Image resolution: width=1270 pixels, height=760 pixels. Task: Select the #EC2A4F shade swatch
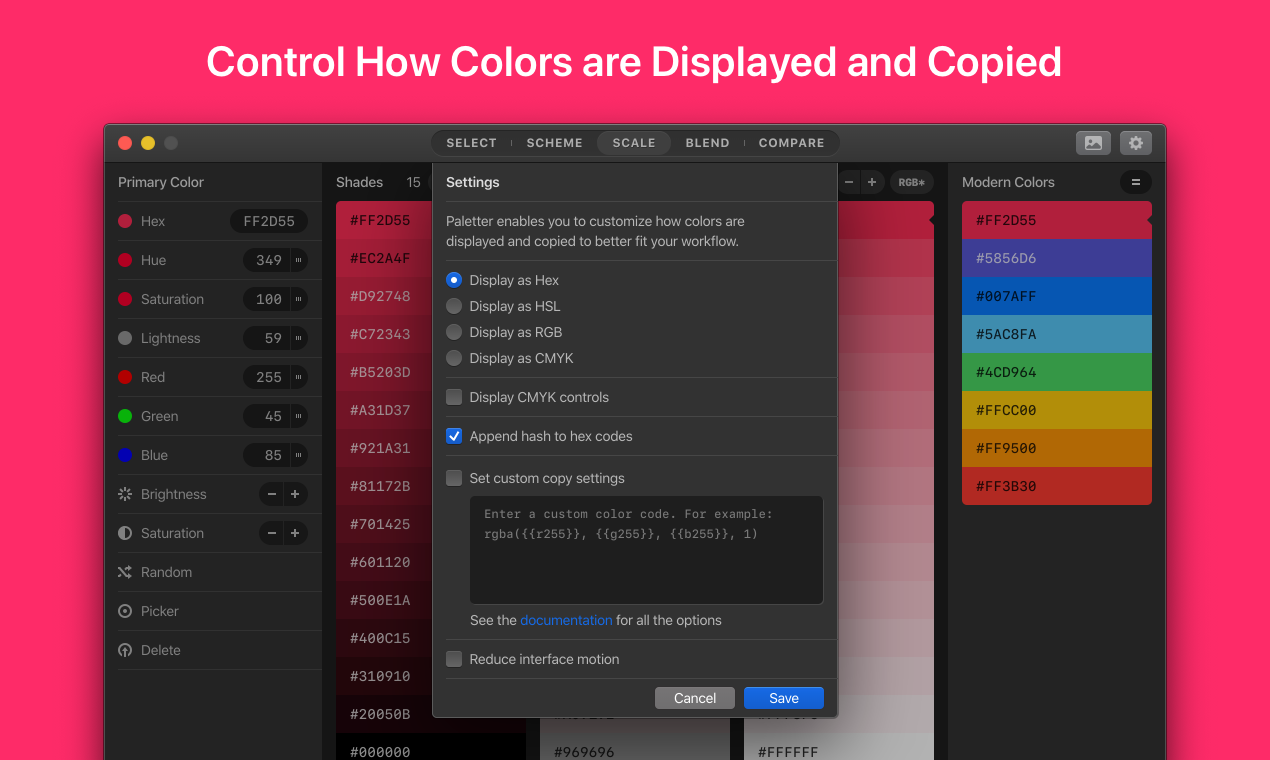pyautogui.click(x=385, y=258)
